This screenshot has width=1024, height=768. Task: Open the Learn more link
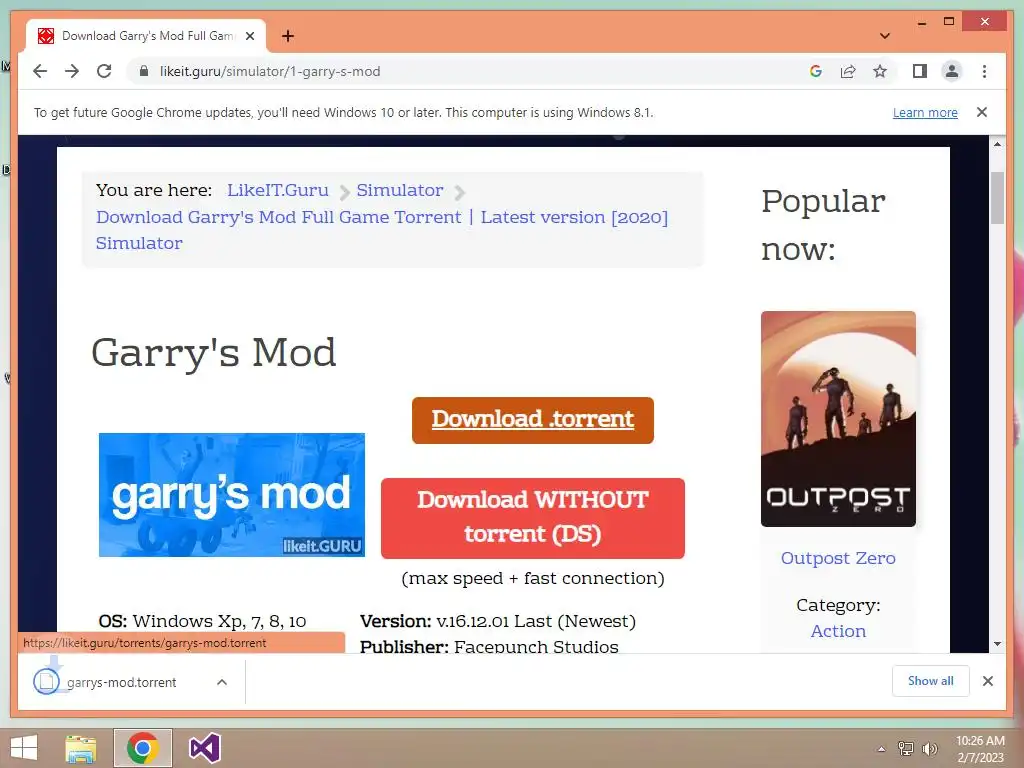pyautogui.click(x=925, y=112)
